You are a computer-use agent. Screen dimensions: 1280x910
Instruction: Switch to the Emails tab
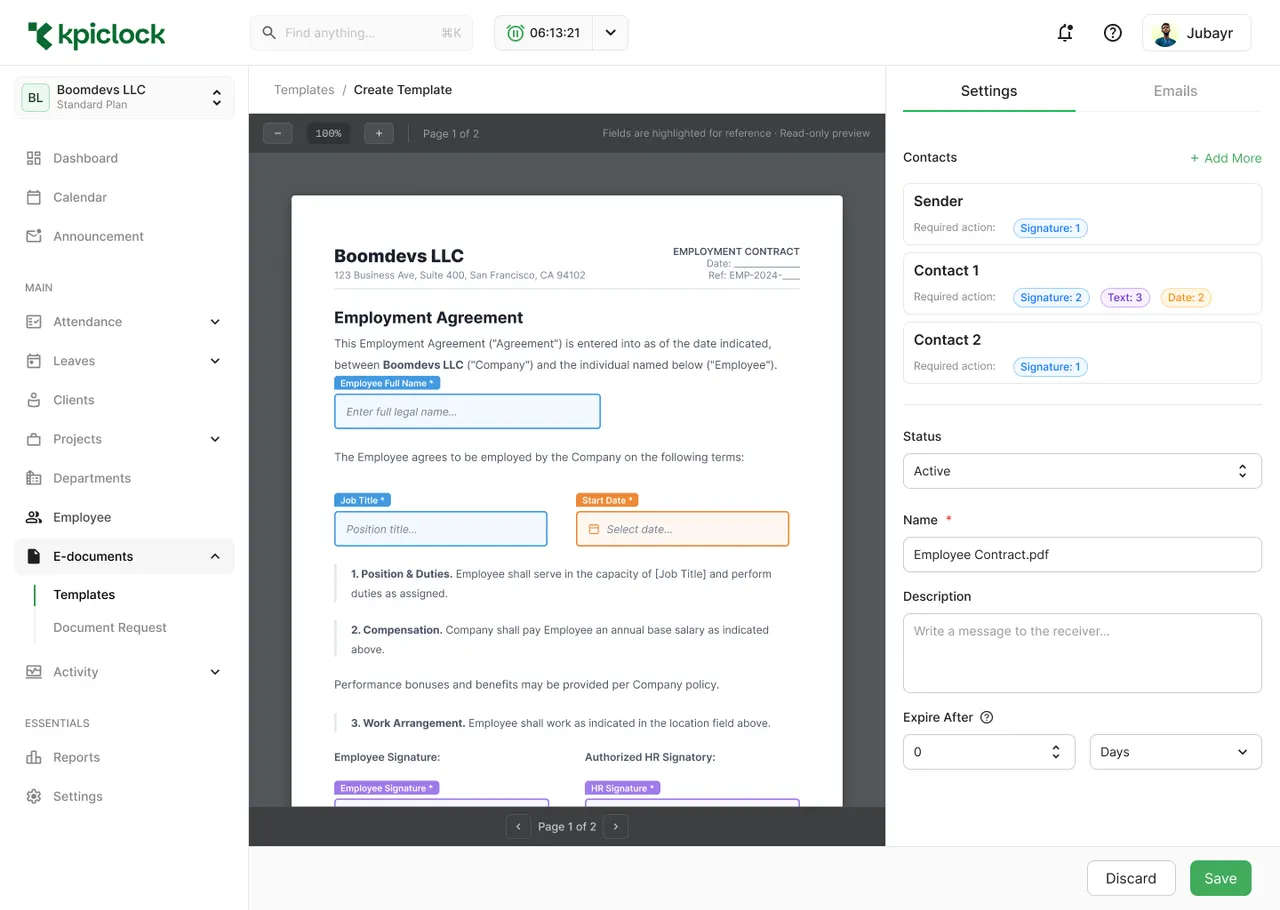point(1175,91)
